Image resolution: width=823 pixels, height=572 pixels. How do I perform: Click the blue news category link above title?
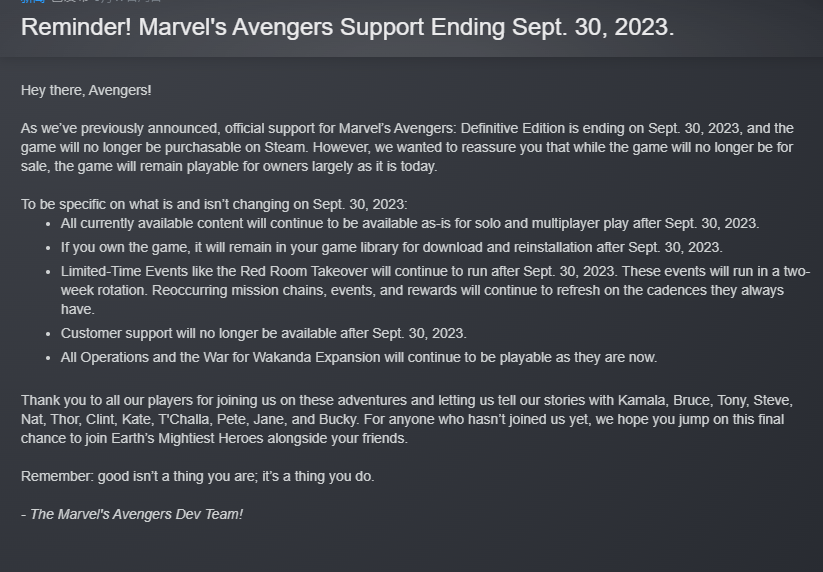tap(33, 1)
